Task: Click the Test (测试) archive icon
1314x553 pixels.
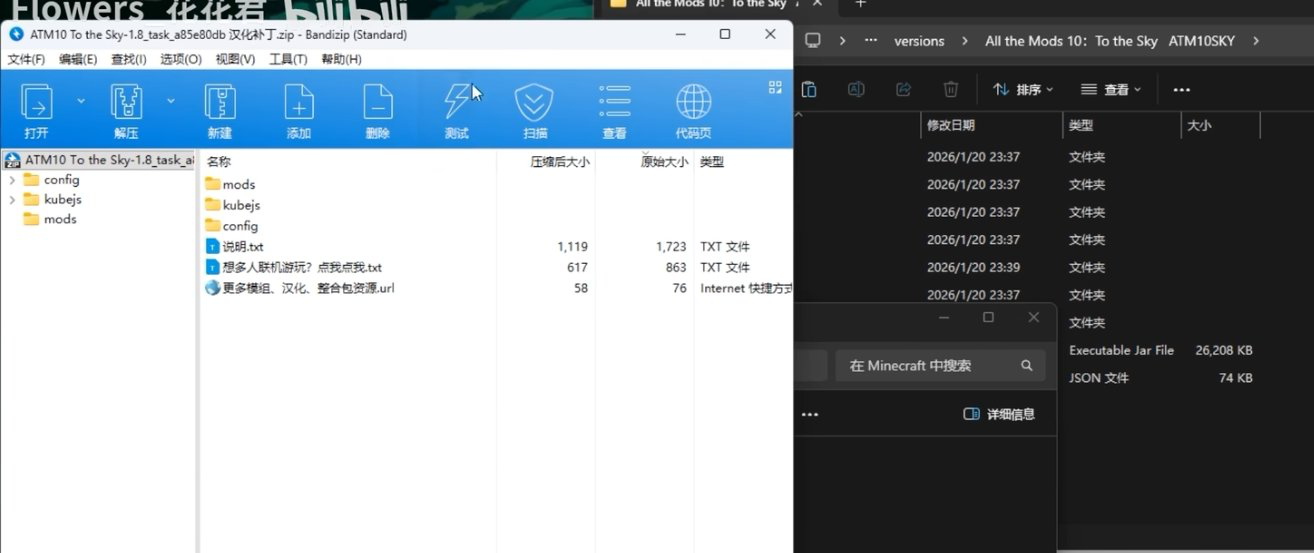Action: (457, 103)
